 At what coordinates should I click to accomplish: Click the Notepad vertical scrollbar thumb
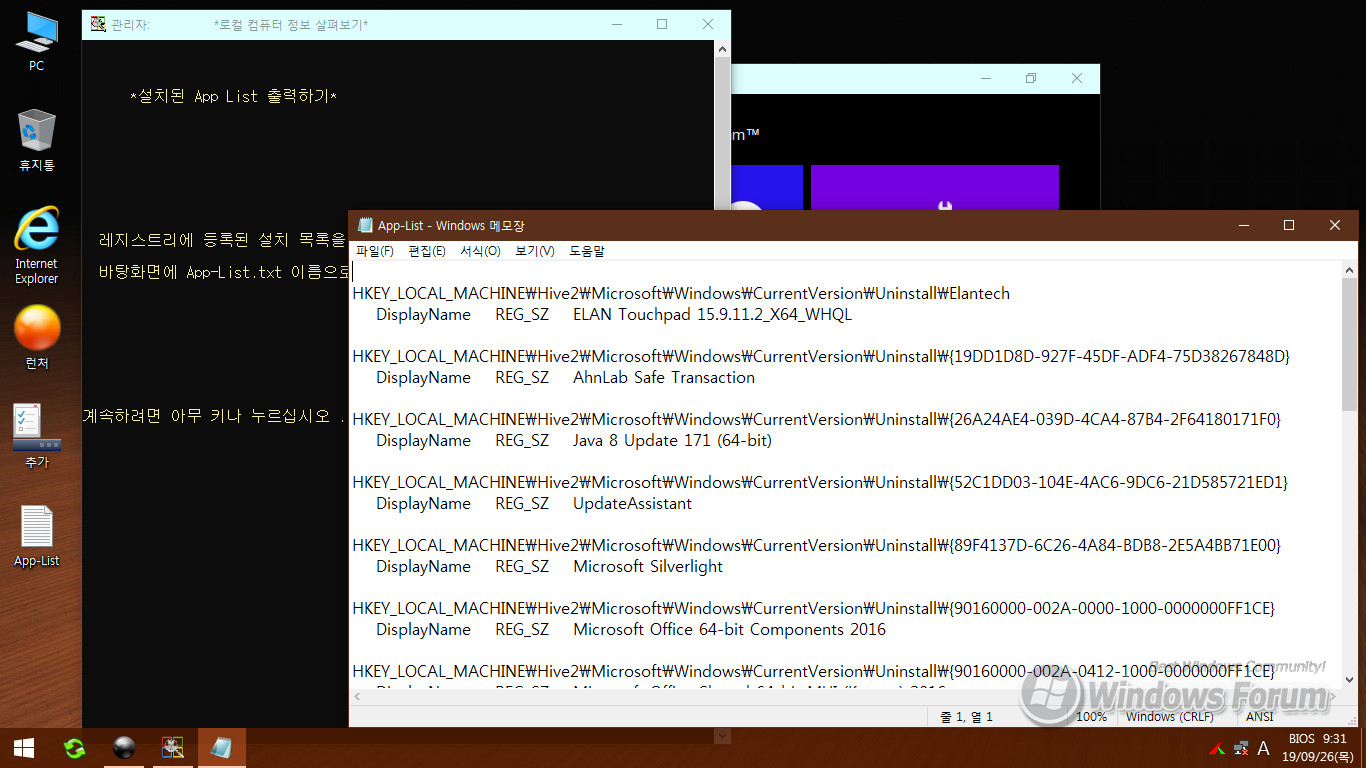coord(1350,345)
